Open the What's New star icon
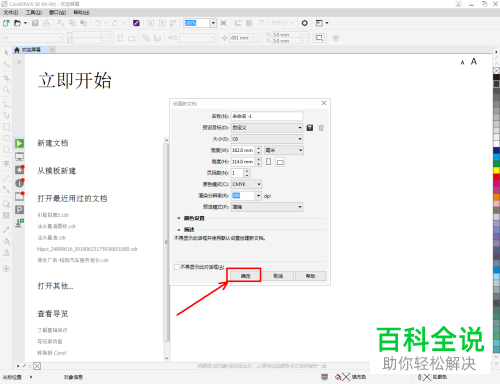Image resolution: width=500 pixels, height=384 pixels. point(19,169)
